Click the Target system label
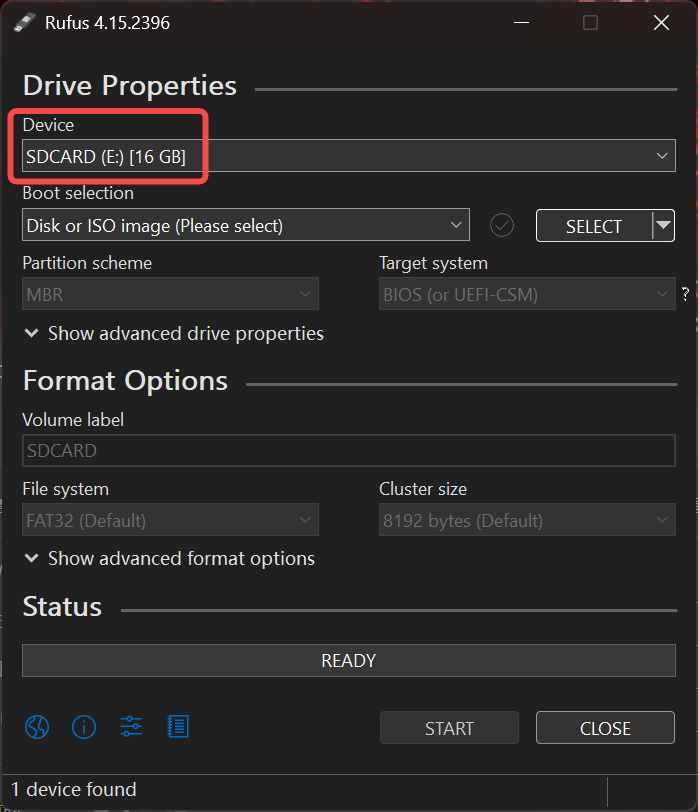The height and width of the screenshot is (812, 698). (x=433, y=263)
